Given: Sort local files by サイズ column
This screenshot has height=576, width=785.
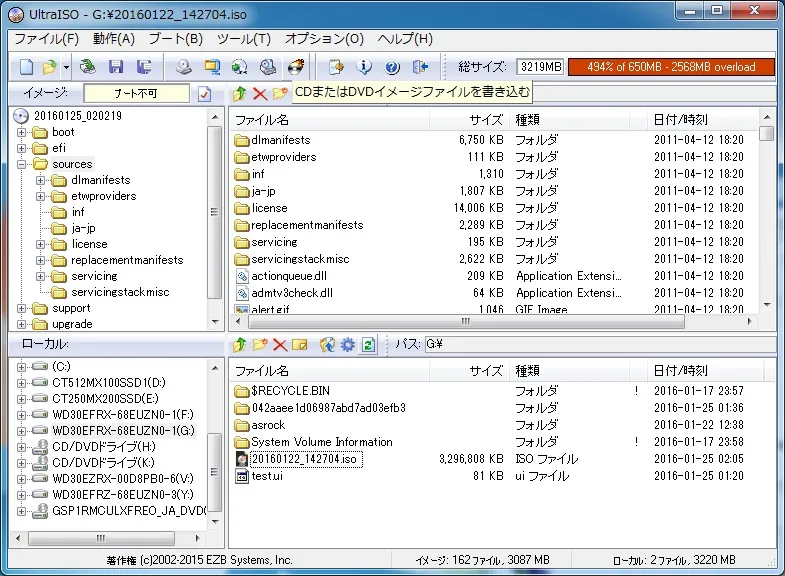Looking at the screenshot, I should (469, 371).
